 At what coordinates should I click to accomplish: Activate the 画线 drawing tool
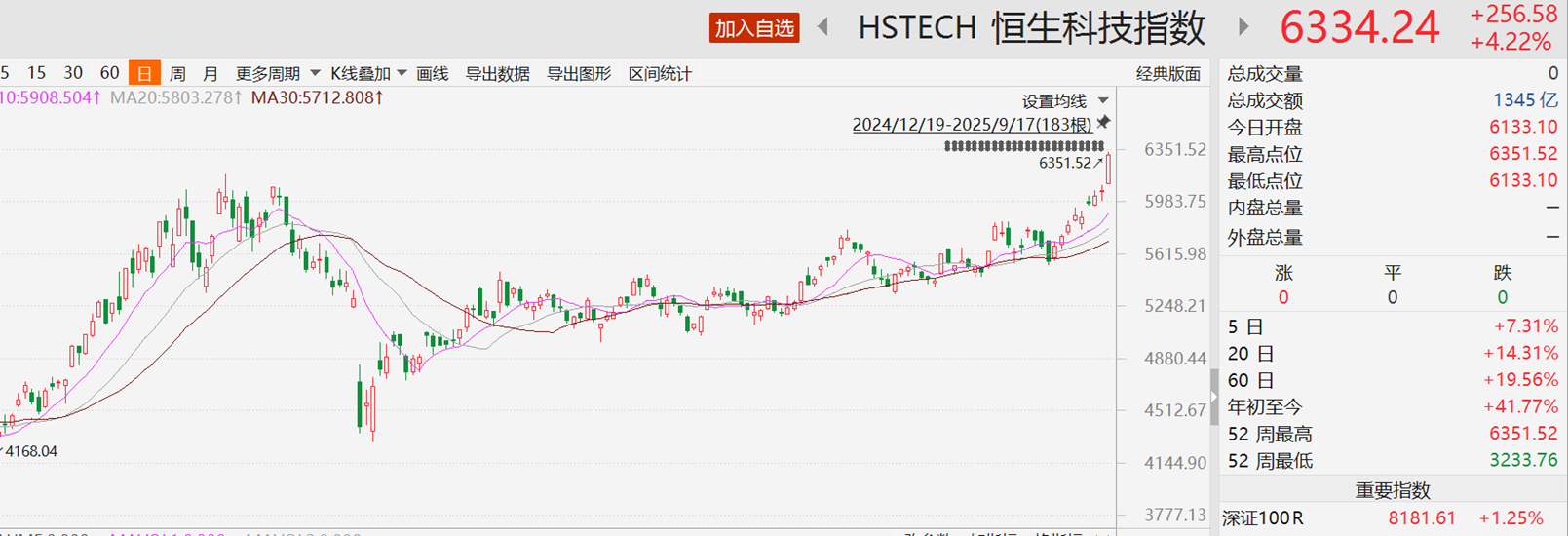[x=432, y=74]
